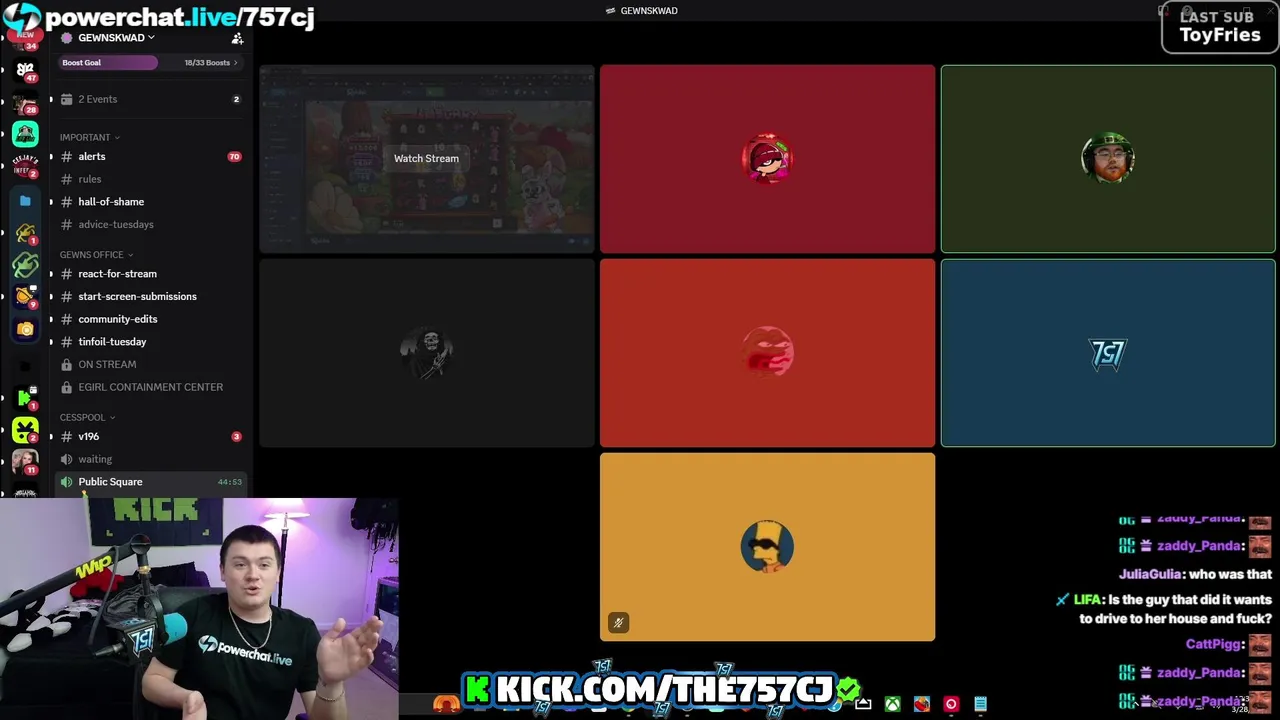The width and height of the screenshot is (1280, 720).
Task: Click the lock icon beside ON STREAM
Action: [66, 364]
